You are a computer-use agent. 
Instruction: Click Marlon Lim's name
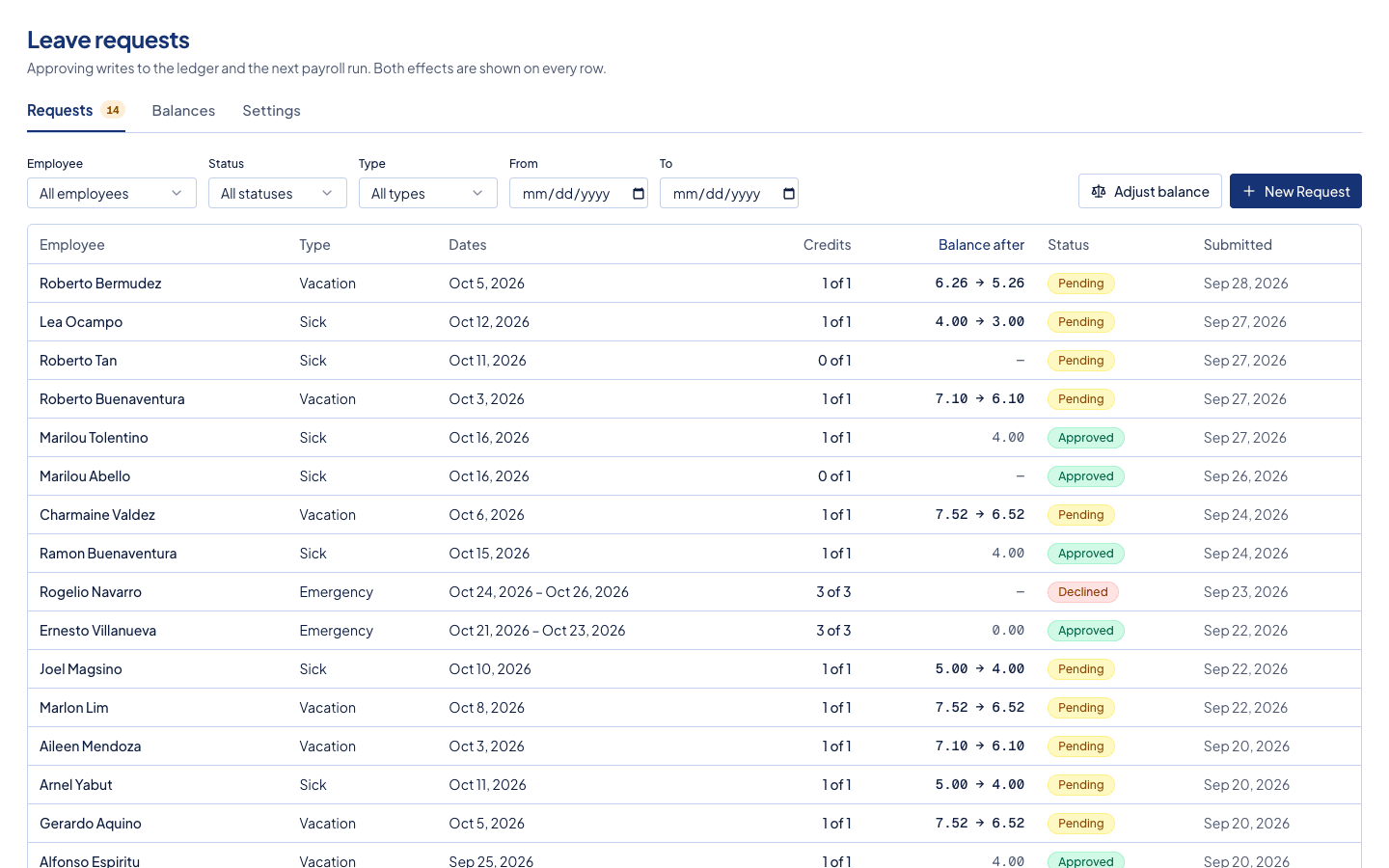coord(74,708)
